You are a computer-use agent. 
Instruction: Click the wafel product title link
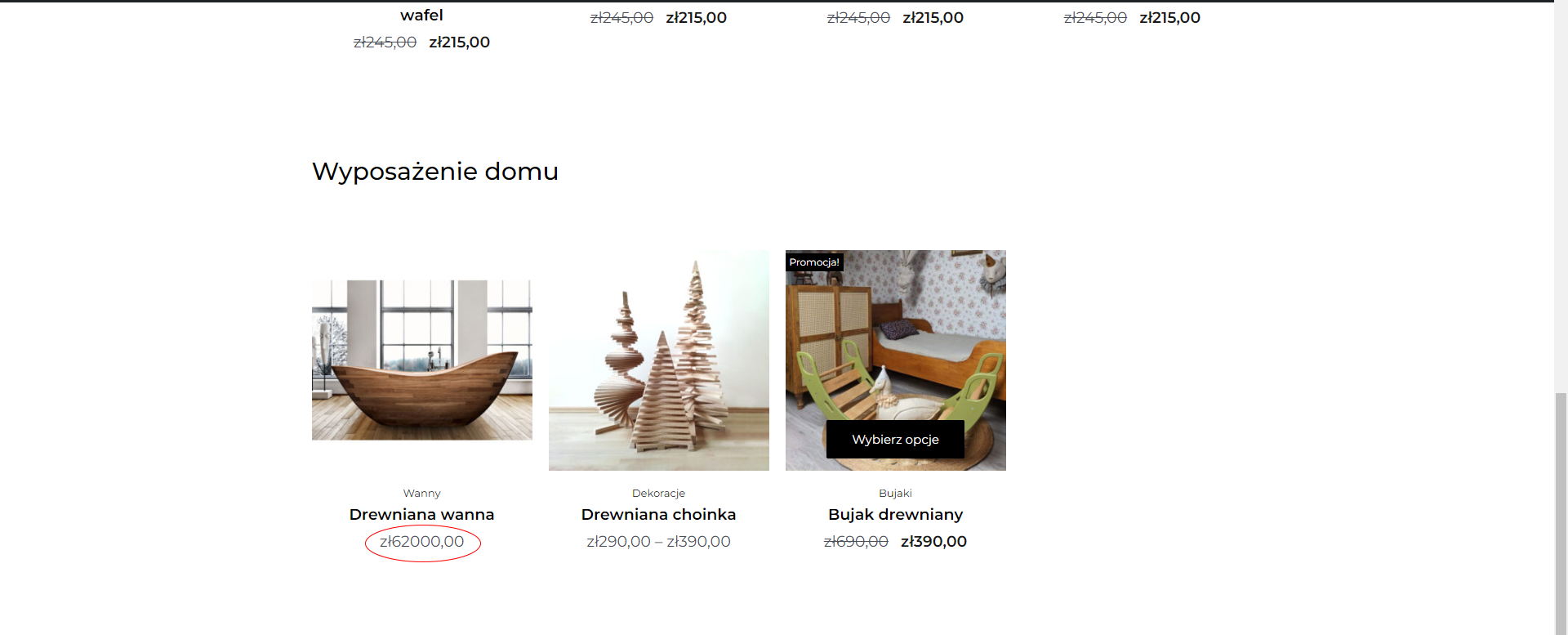click(421, 15)
